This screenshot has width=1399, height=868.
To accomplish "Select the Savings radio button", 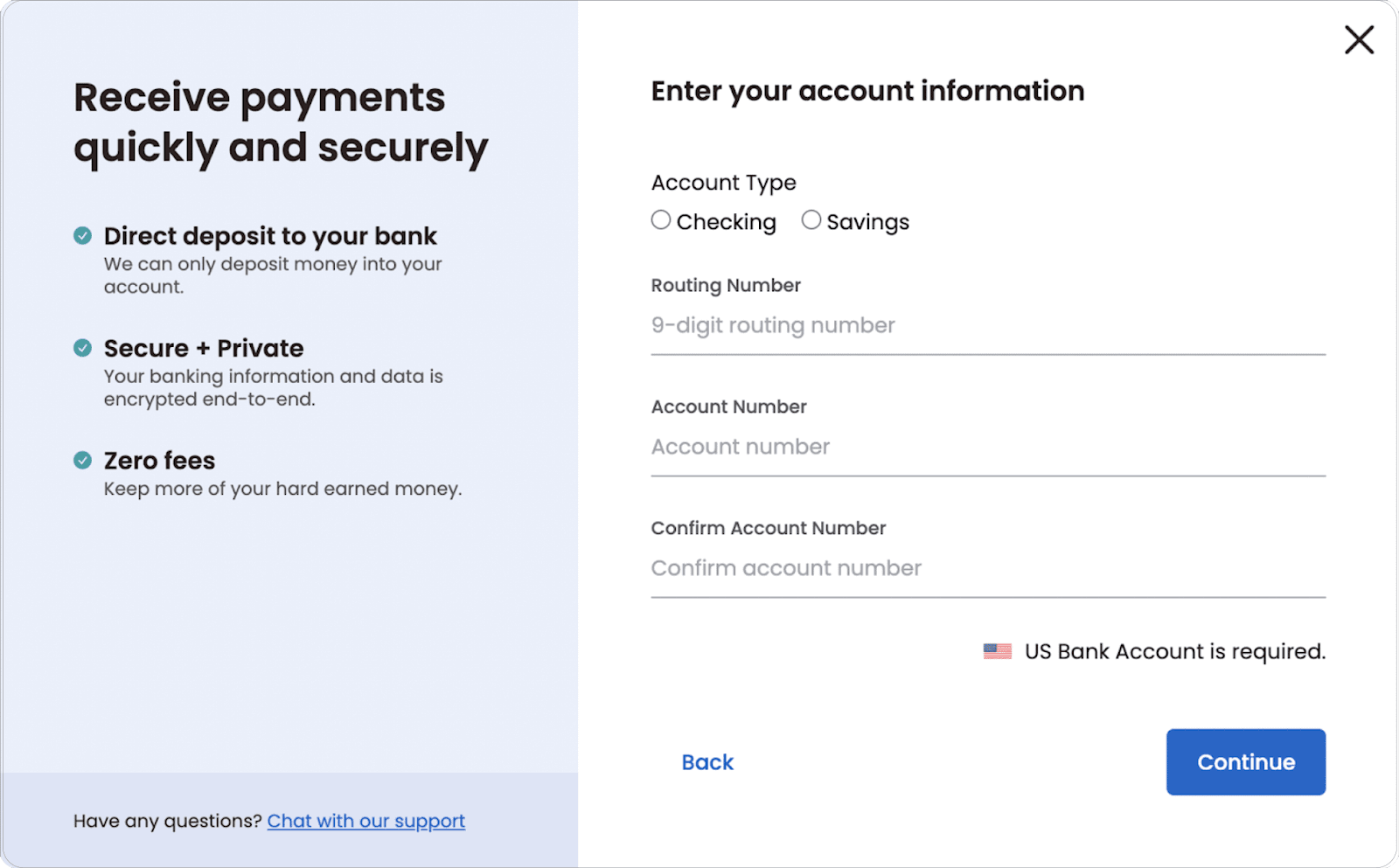I will click(x=811, y=220).
